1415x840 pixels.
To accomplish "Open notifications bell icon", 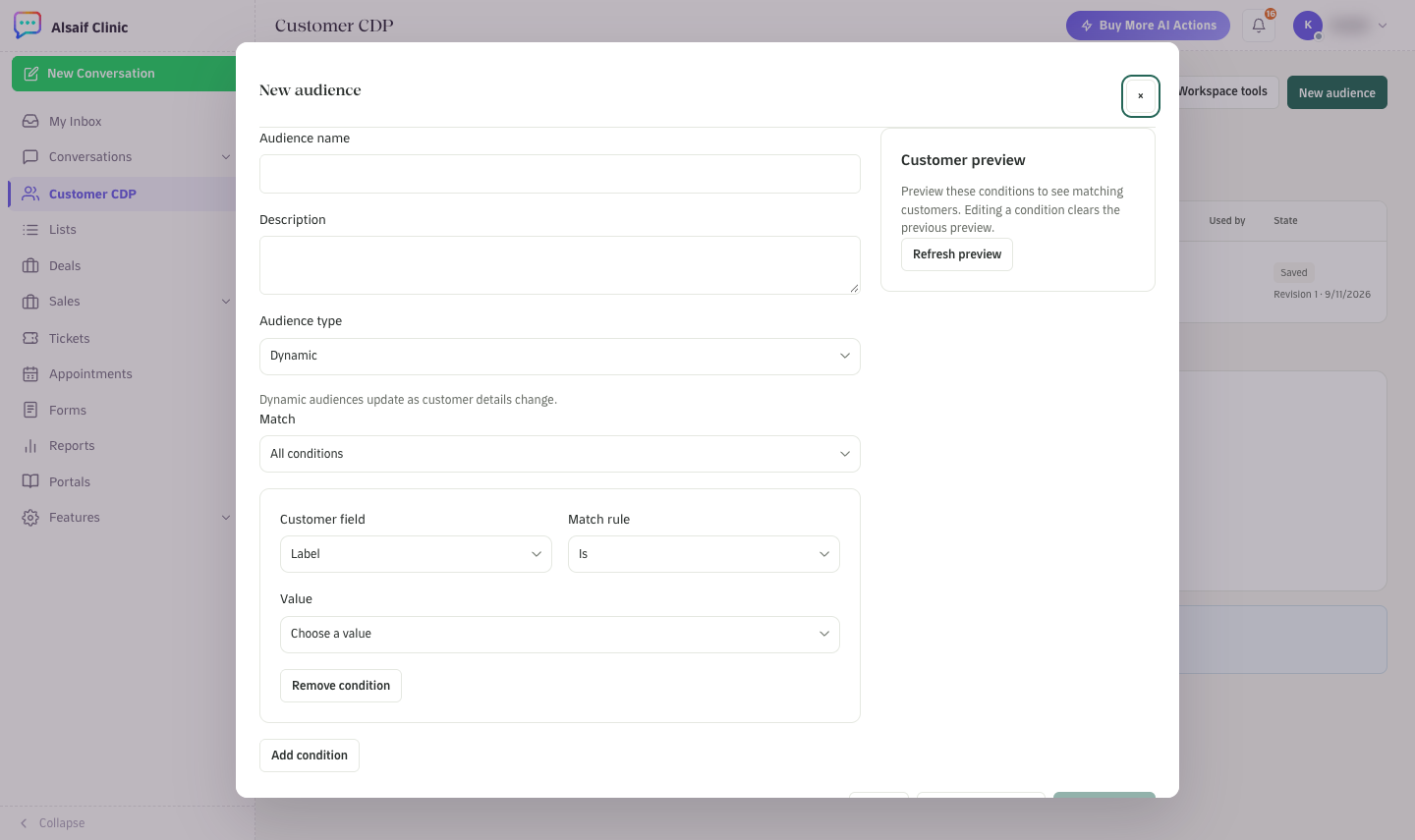I will [1259, 26].
